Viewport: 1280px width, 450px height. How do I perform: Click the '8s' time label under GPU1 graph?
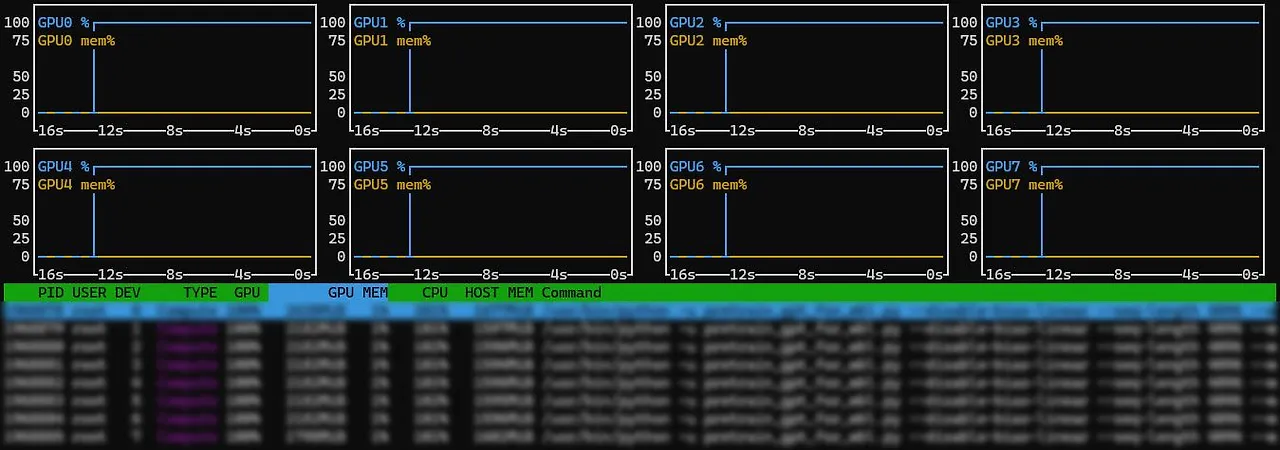pos(490,131)
